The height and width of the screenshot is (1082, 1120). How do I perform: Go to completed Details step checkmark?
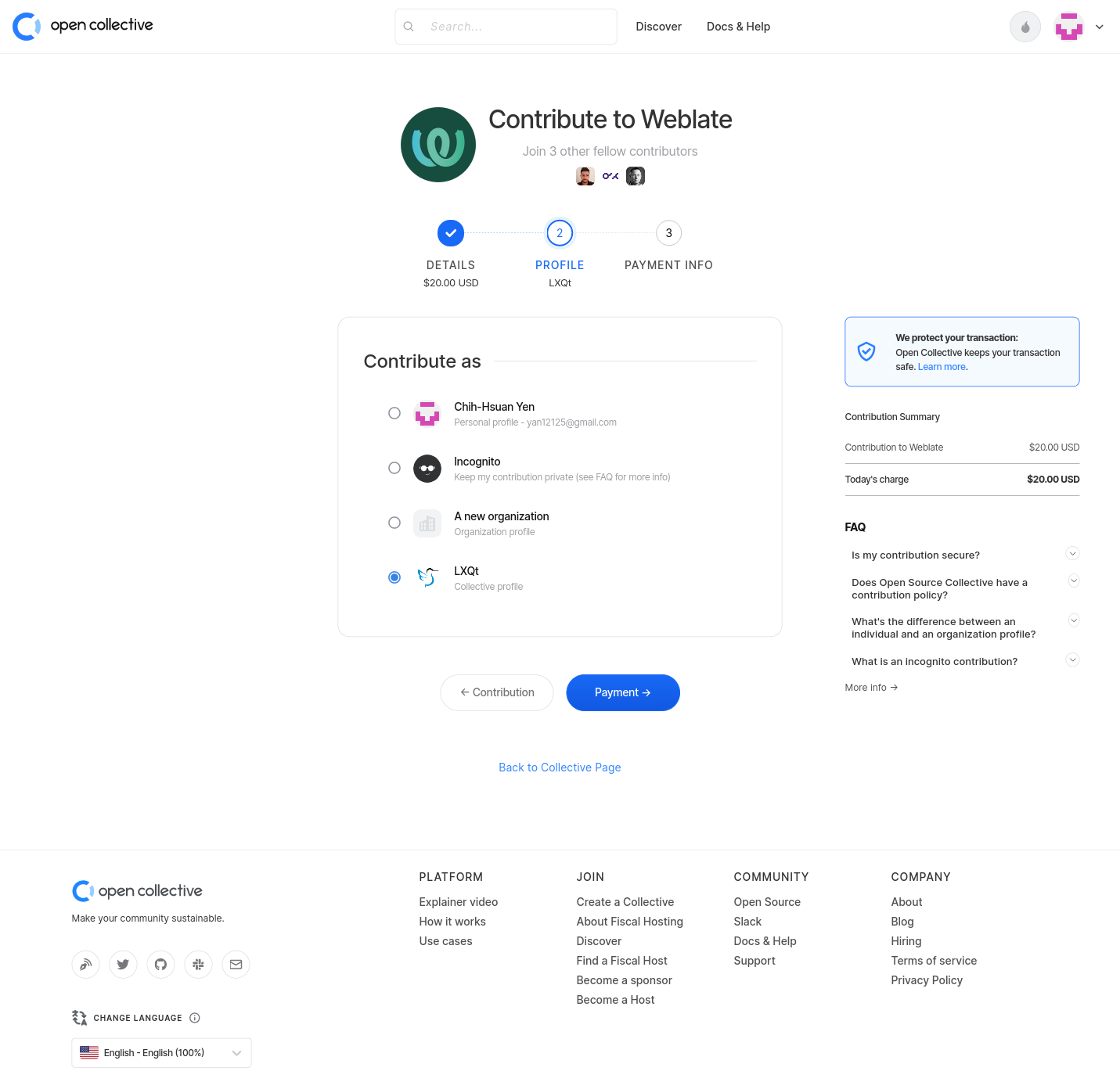click(x=451, y=233)
